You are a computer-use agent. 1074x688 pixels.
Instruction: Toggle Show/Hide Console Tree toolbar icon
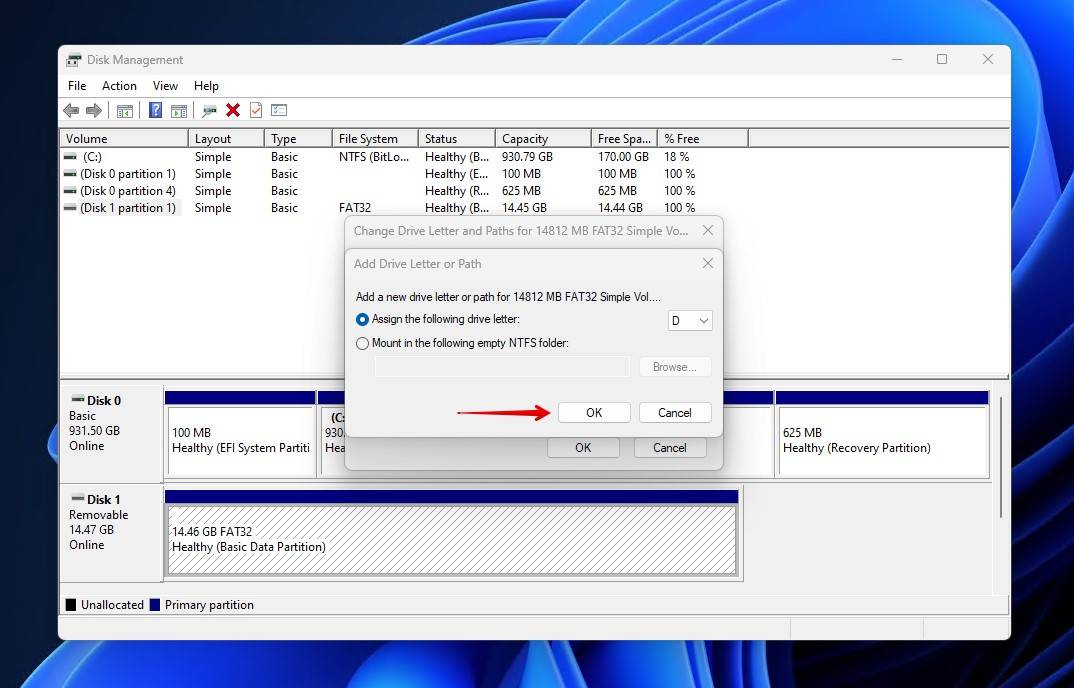pyautogui.click(x=125, y=110)
